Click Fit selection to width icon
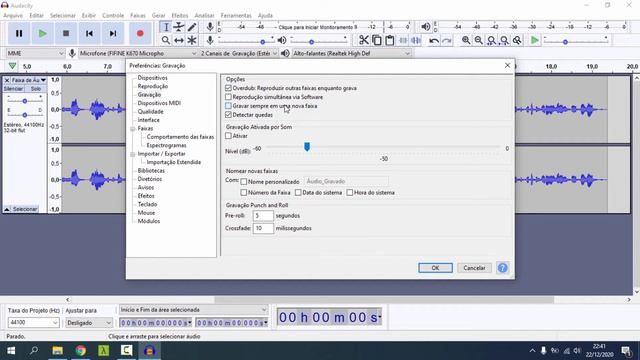The width and height of the screenshot is (640, 360). tap(491, 40)
